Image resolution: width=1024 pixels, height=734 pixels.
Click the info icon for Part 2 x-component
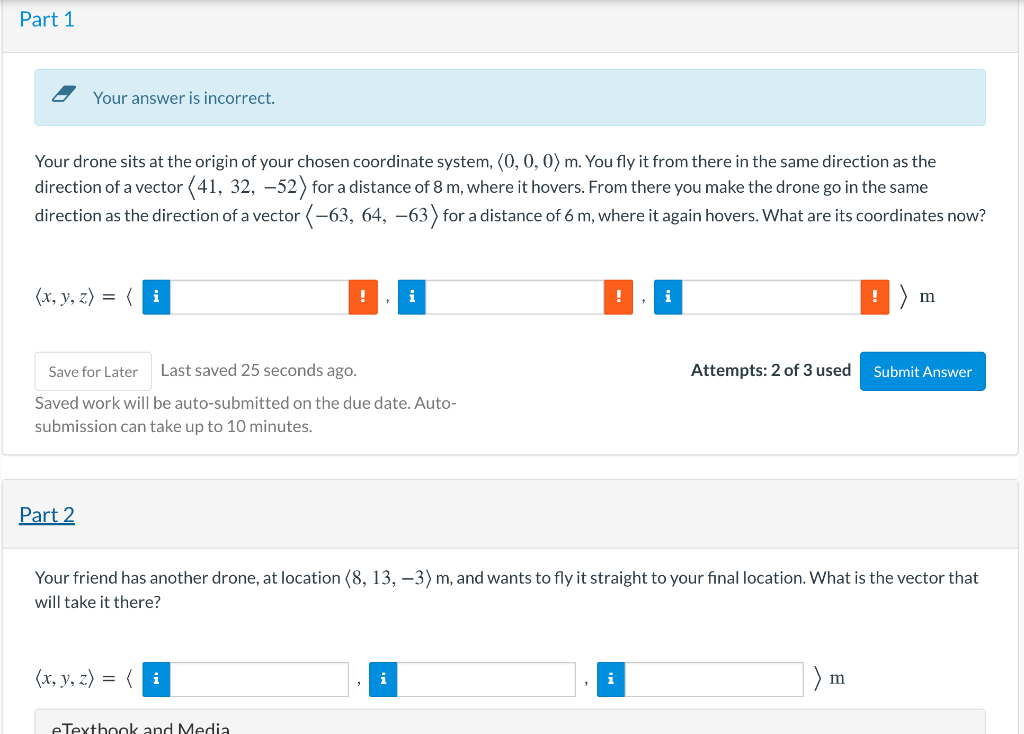tap(156, 678)
